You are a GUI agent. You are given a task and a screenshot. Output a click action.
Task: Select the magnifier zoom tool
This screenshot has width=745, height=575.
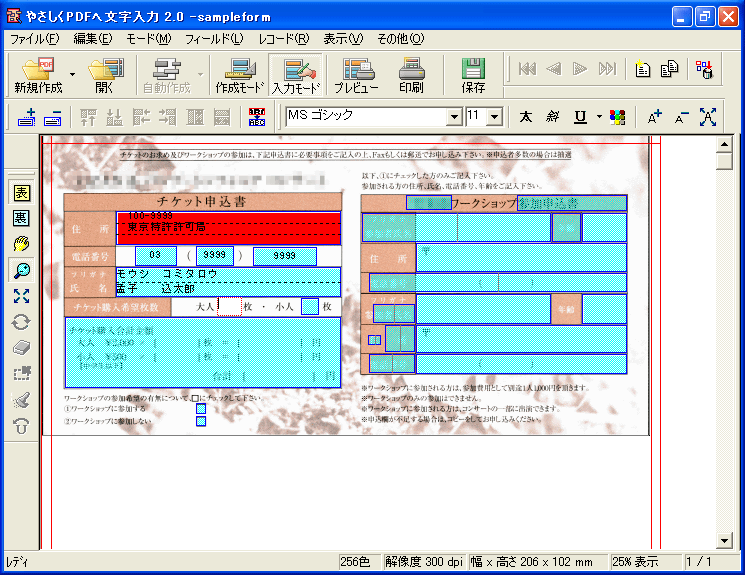coord(21,270)
